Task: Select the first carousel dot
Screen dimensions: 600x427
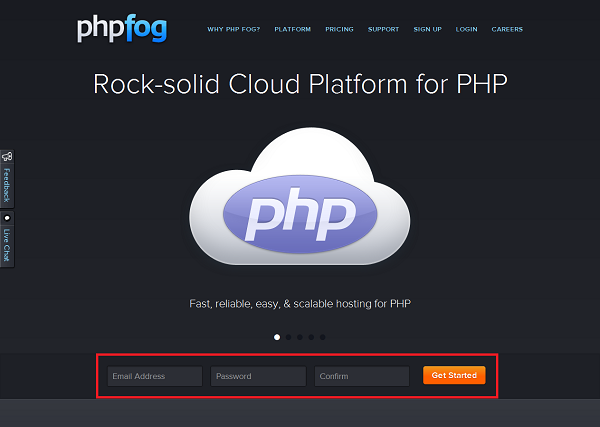Action: pos(277,337)
